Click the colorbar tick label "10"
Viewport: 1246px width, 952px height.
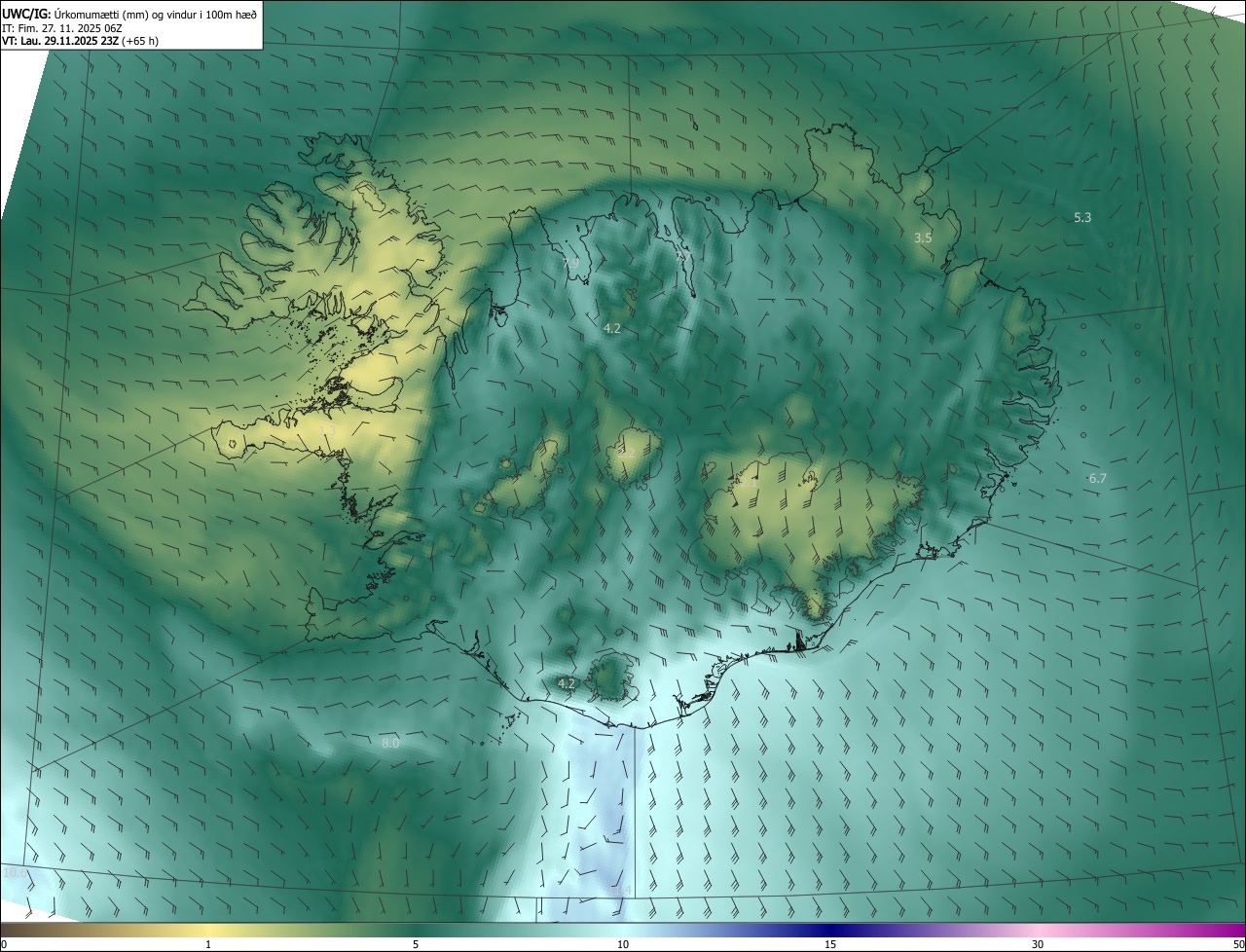point(623,944)
